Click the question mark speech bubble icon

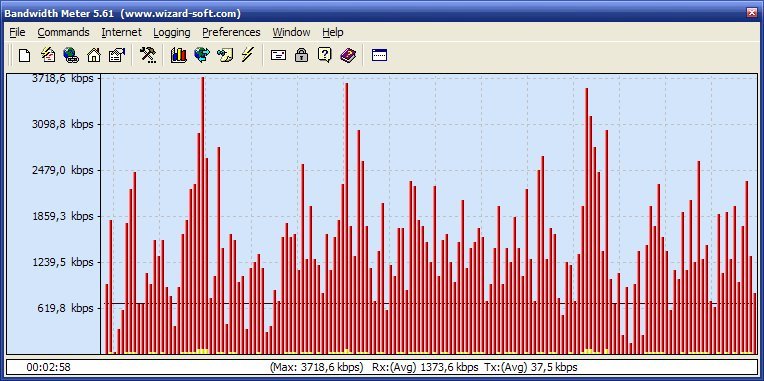(325, 55)
